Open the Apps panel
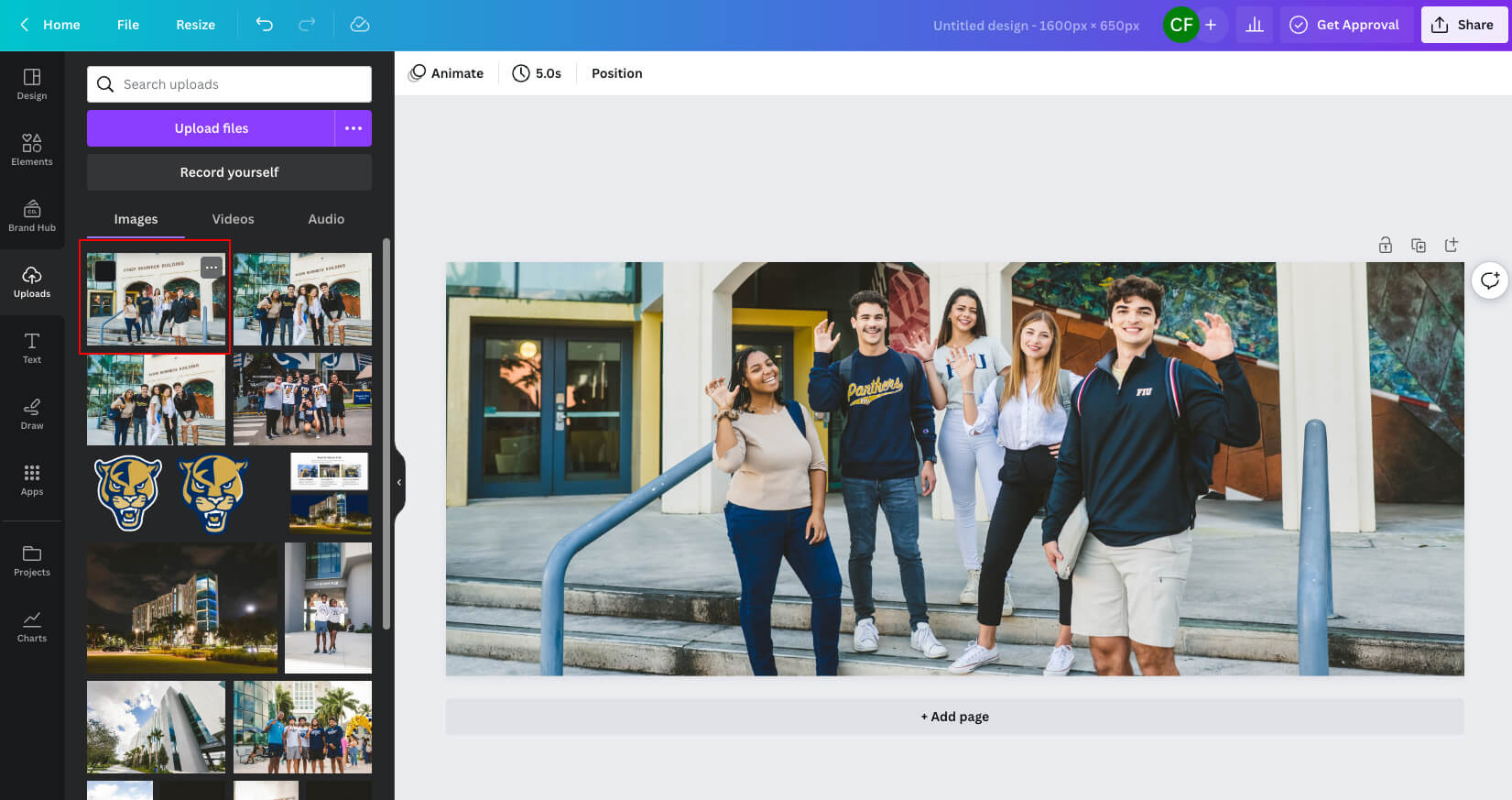The width and height of the screenshot is (1512, 800). tap(32, 479)
